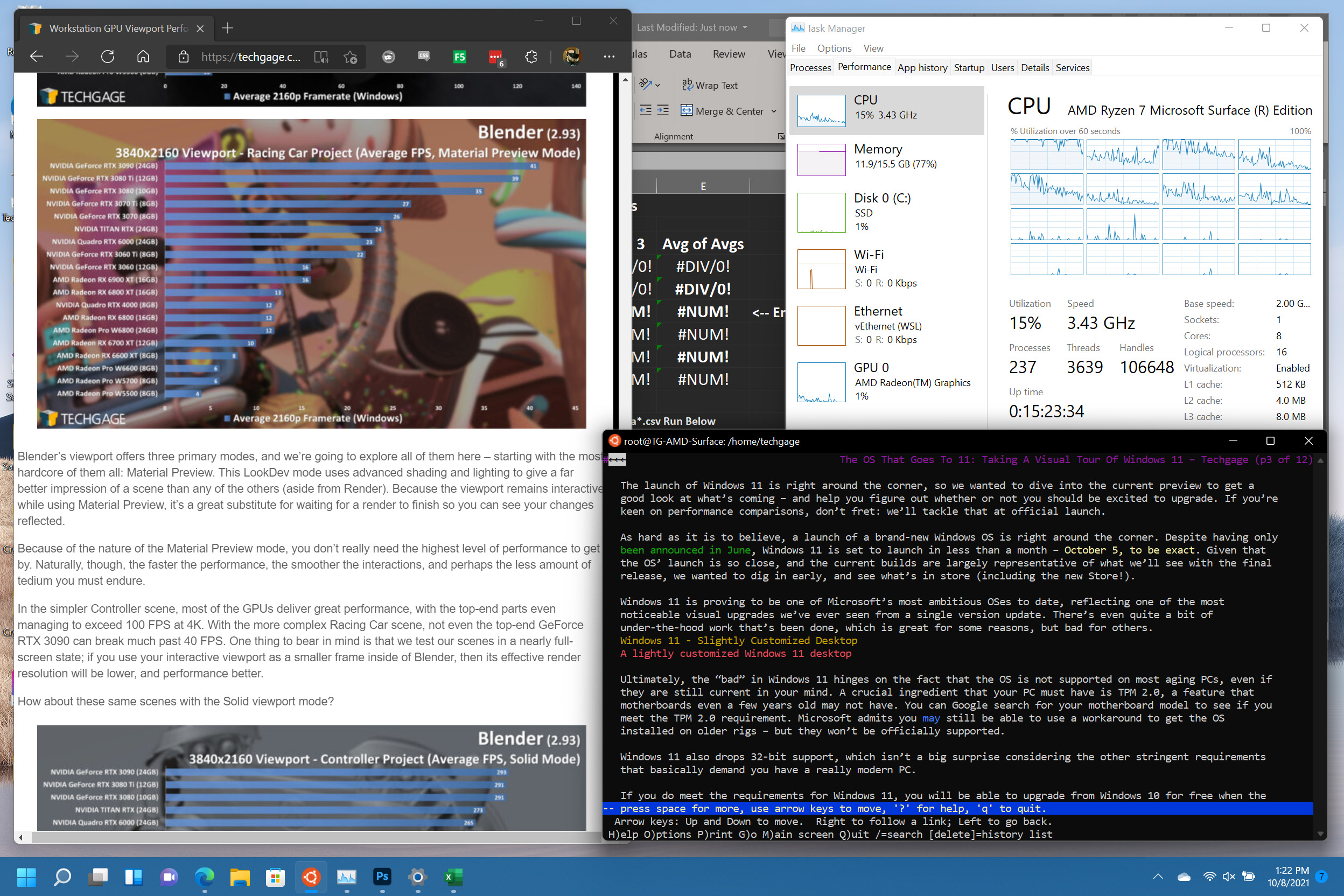The height and width of the screenshot is (896, 1344).
Task: Open Task Manager's Options menu
Action: (x=834, y=48)
